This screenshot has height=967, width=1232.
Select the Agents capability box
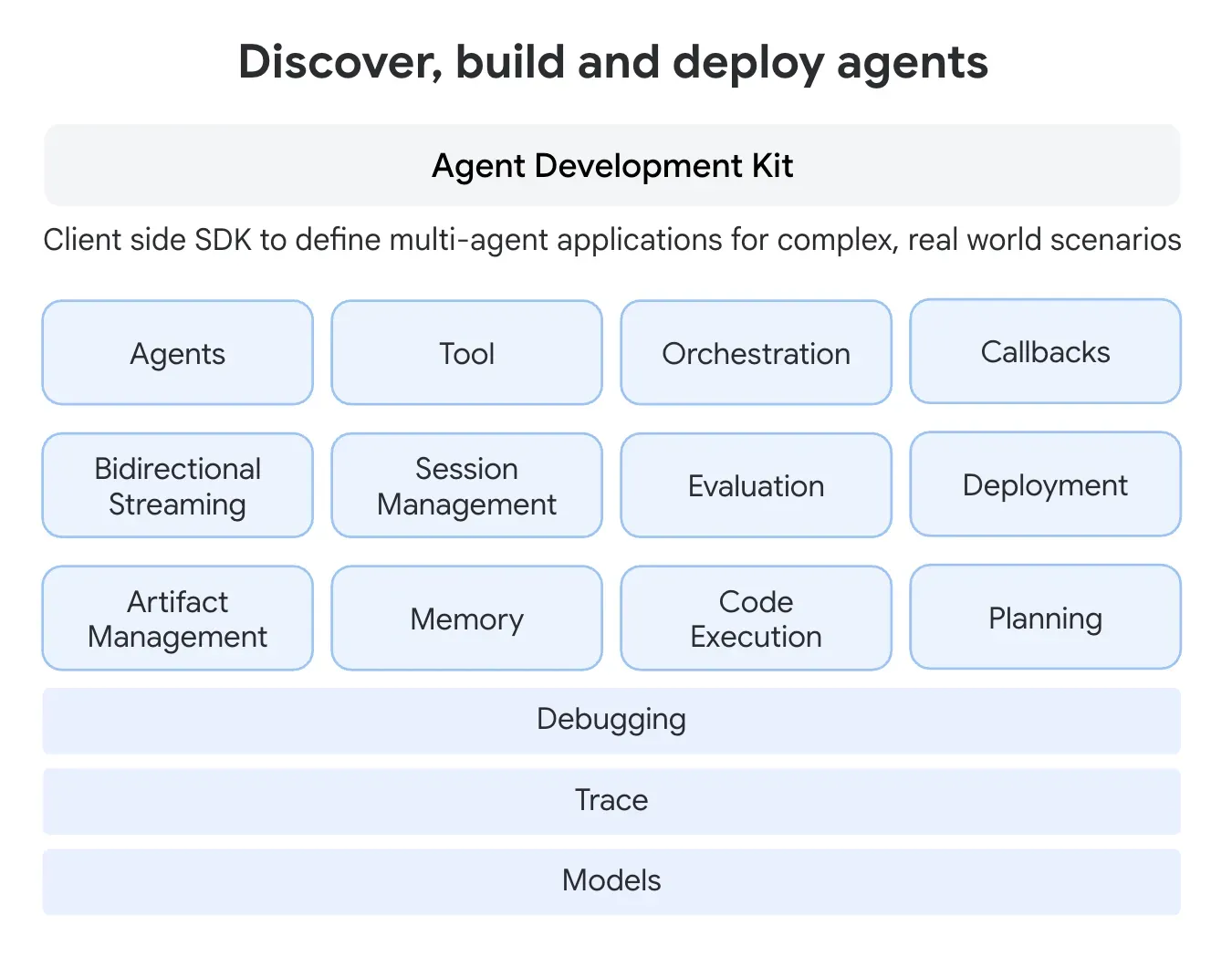177,353
